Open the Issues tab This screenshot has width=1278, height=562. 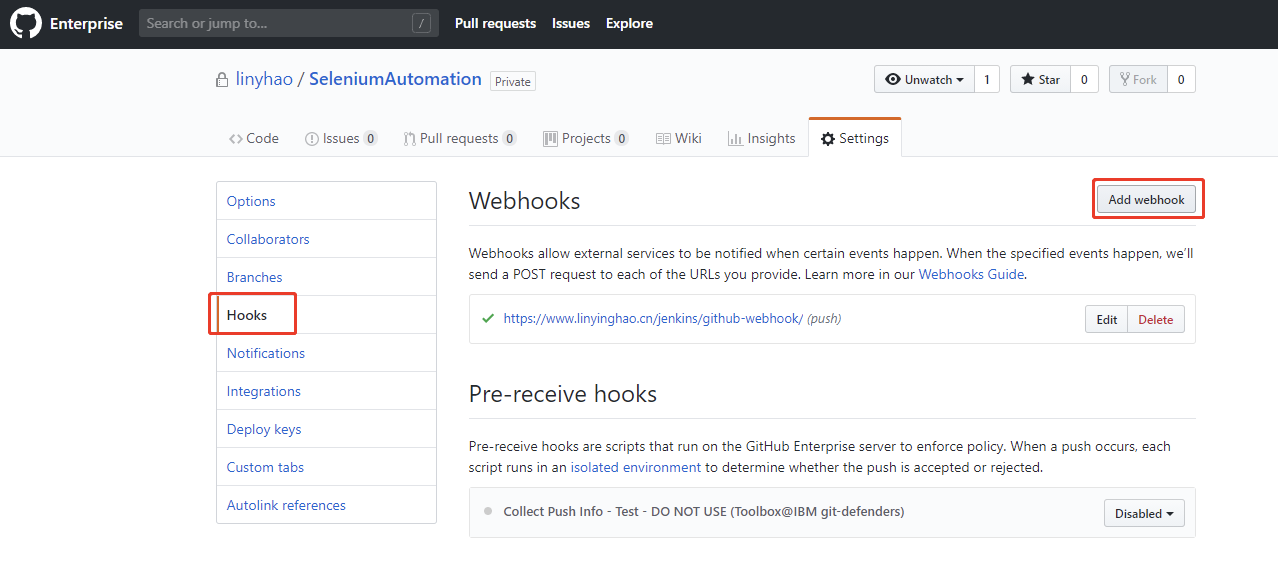click(340, 138)
